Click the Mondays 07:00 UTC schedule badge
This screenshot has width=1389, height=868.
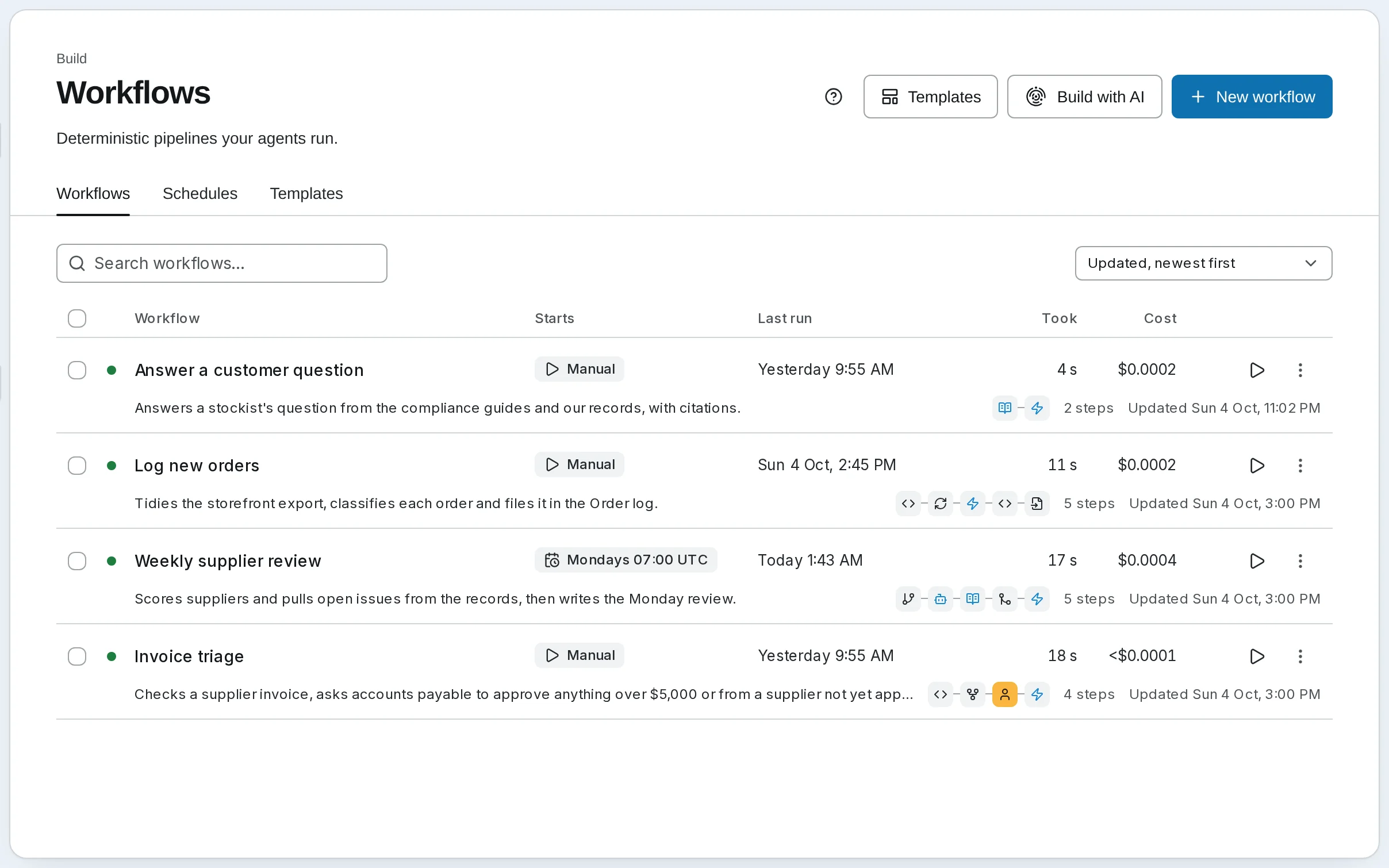point(626,560)
